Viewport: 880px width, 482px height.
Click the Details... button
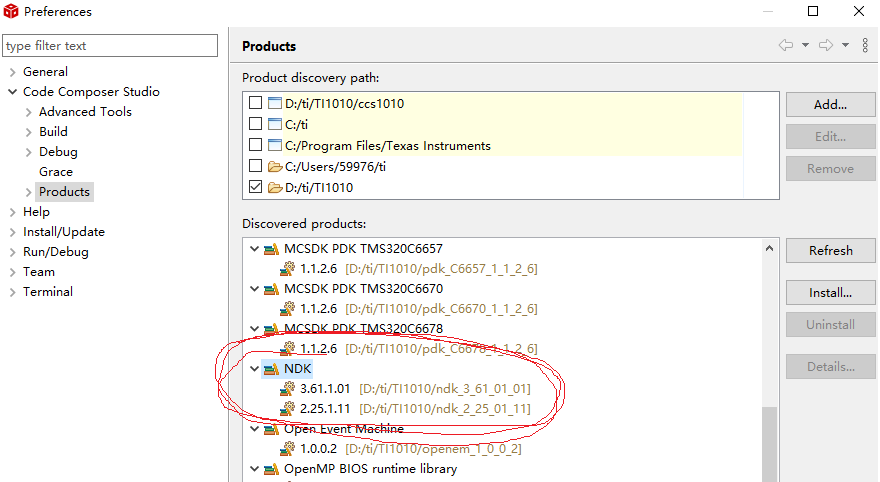(831, 366)
